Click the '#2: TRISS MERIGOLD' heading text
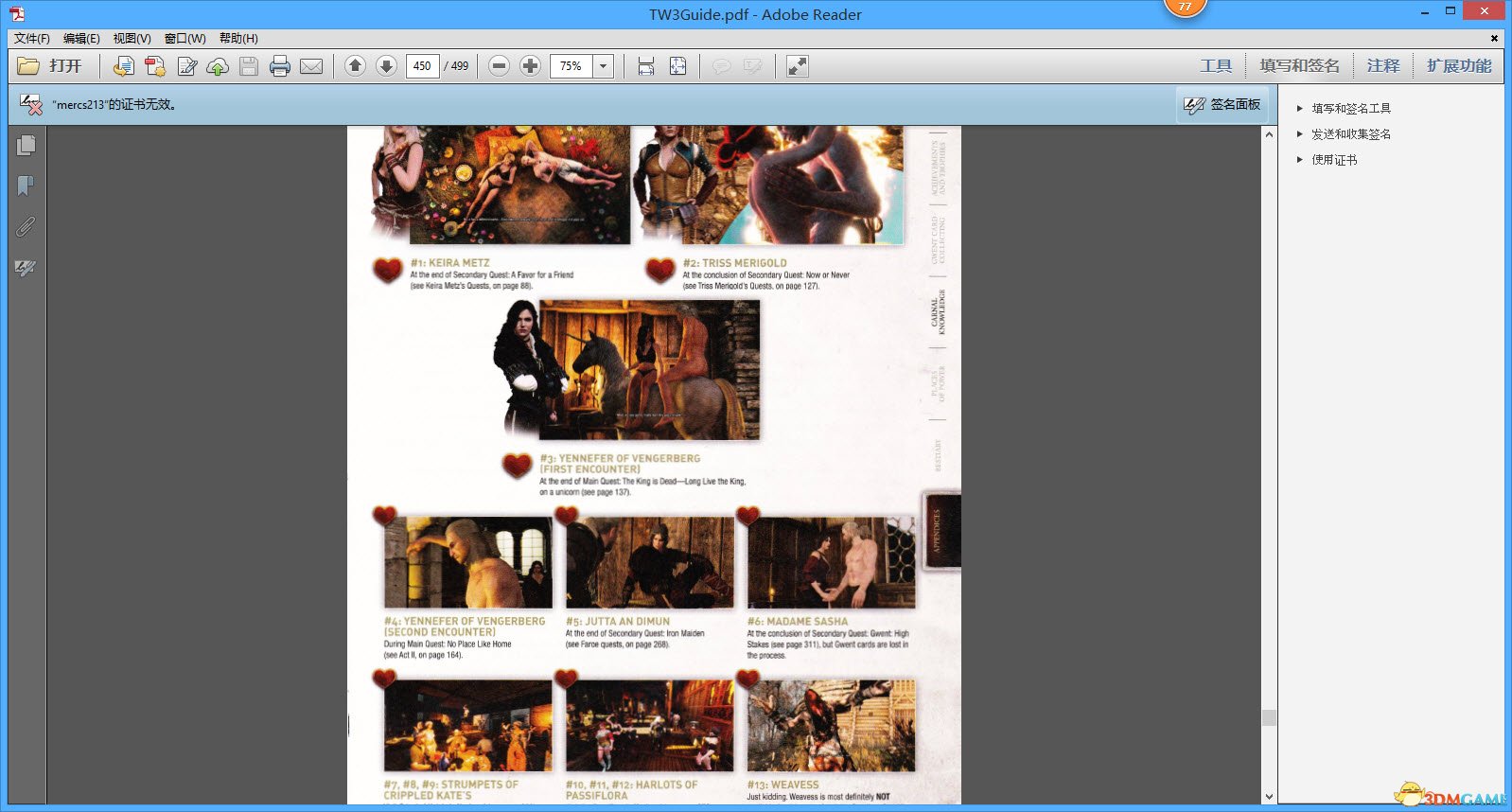Image resolution: width=1512 pixels, height=812 pixels. [735, 263]
